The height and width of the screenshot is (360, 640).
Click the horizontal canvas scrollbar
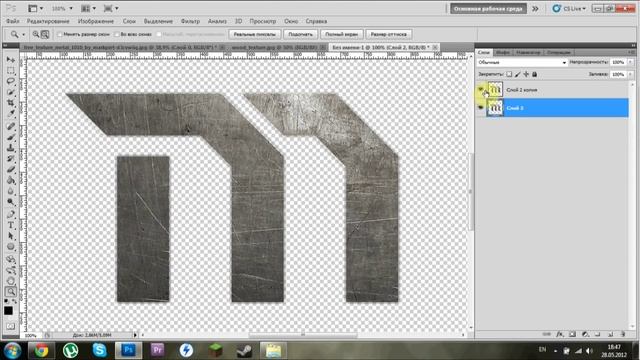coord(303,335)
